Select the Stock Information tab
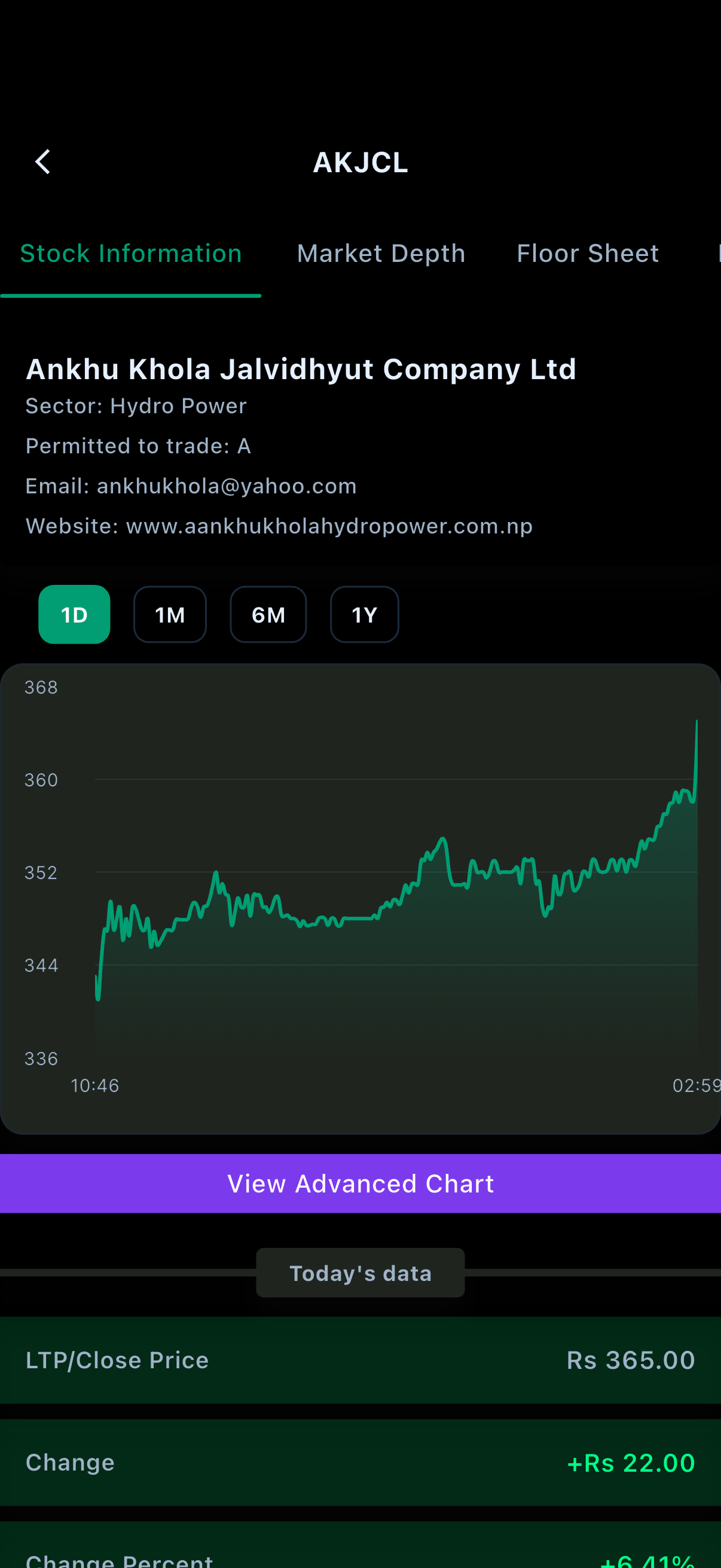 point(131,253)
